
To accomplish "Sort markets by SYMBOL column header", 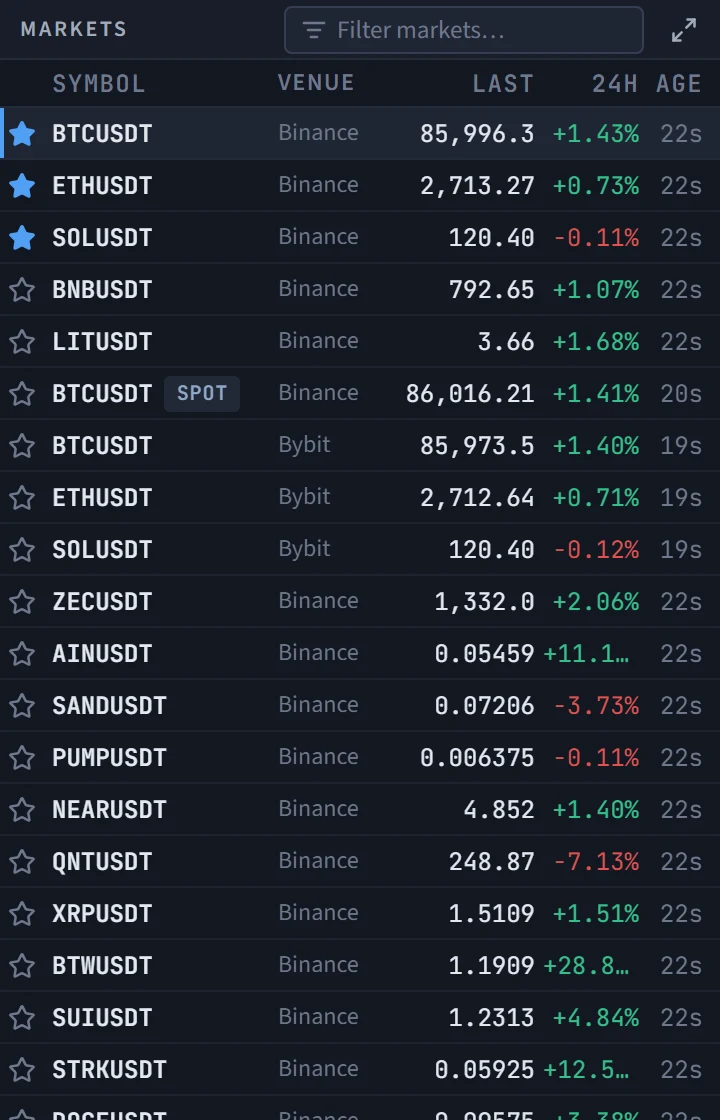I will tap(99, 84).
